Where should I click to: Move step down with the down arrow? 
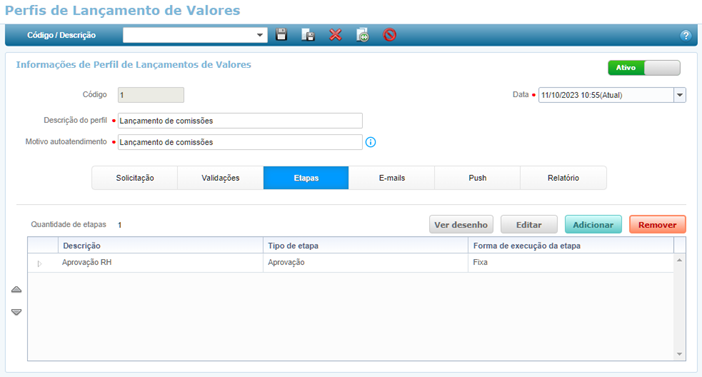16,312
